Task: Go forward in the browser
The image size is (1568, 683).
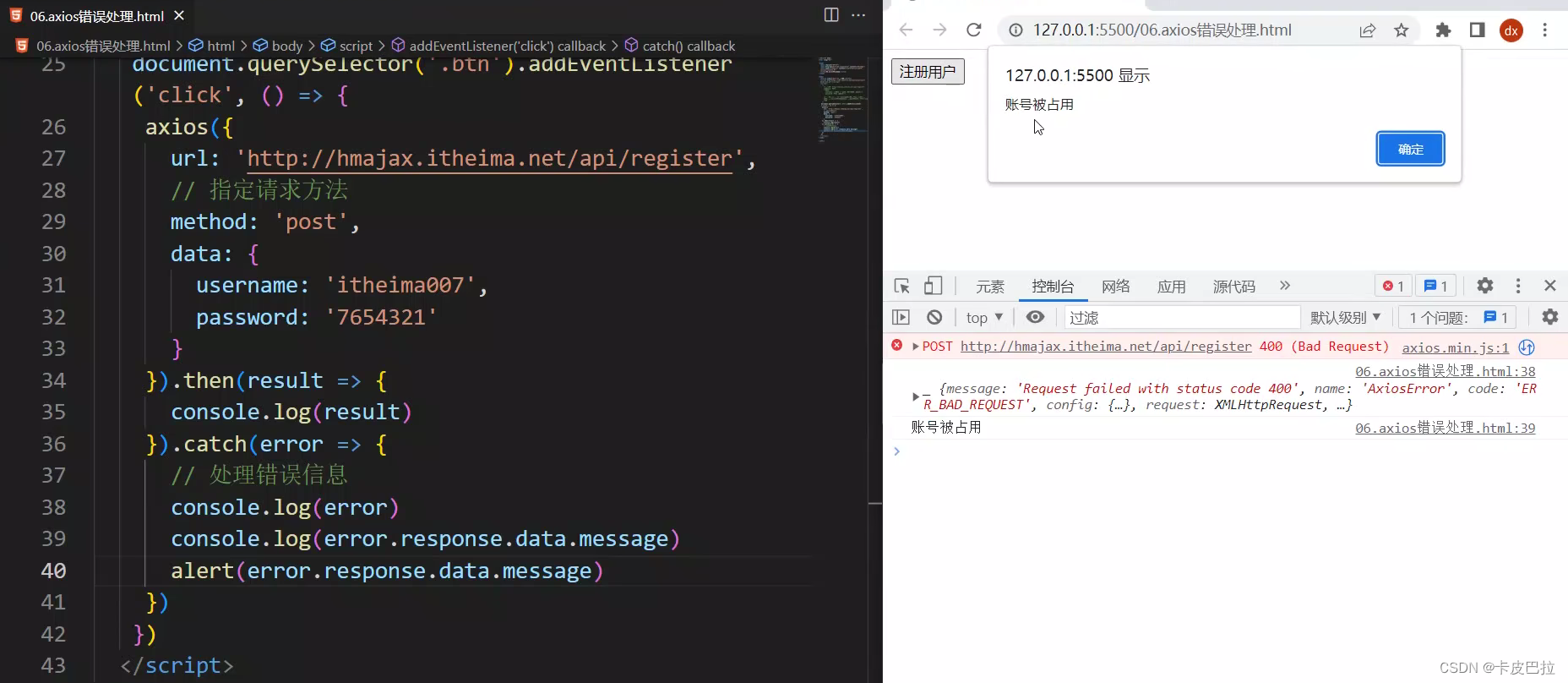Action: pos(939,30)
